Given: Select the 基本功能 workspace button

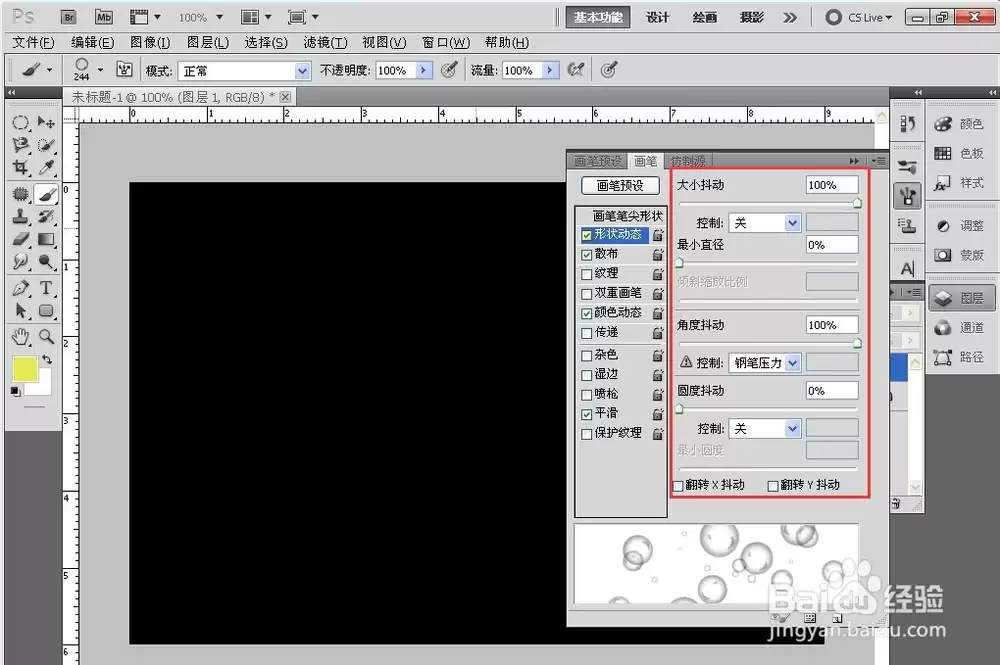Looking at the screenshot, I should pos(598,17).
